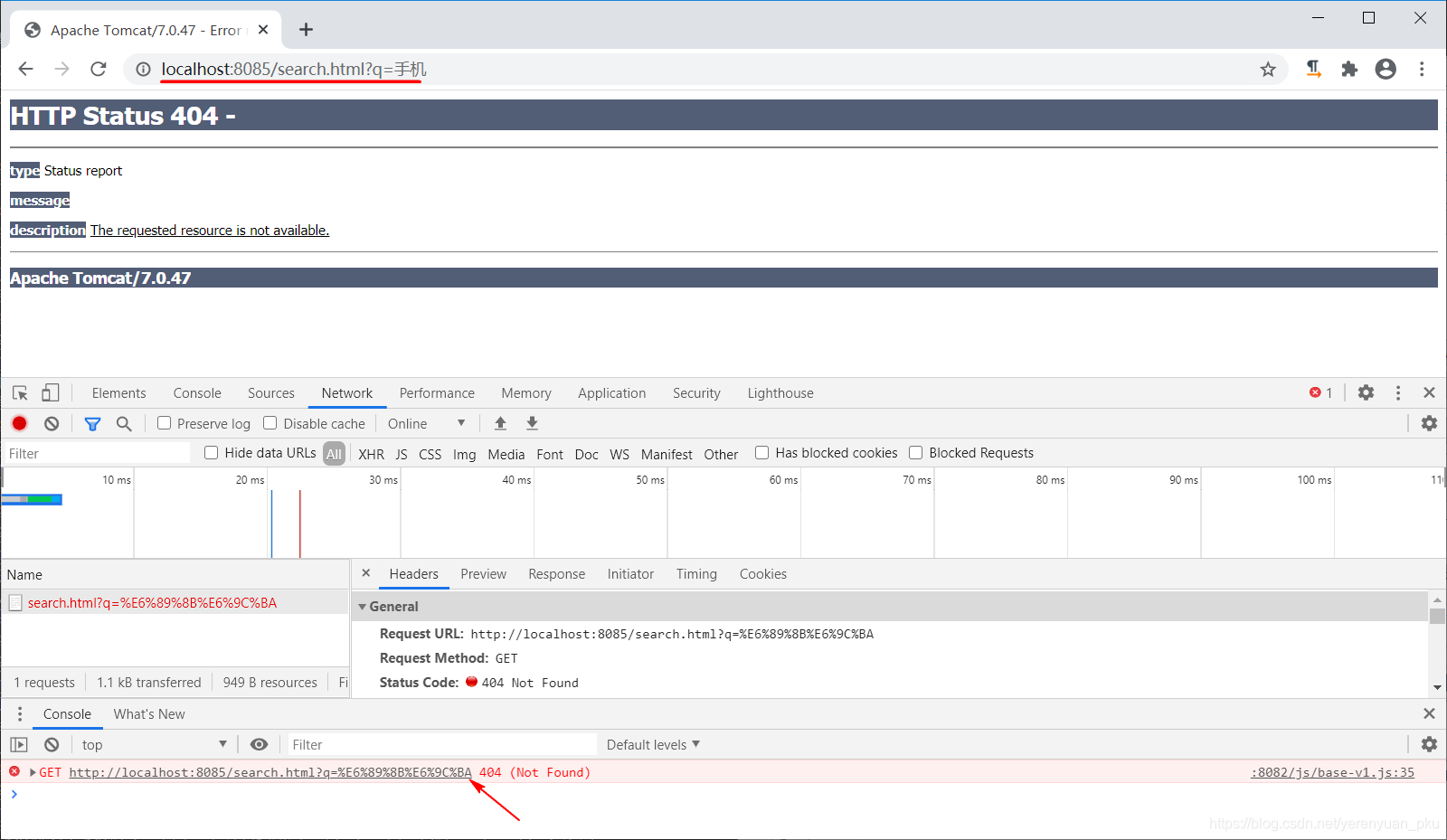Expand the GET error message in console

click(33, 772)
